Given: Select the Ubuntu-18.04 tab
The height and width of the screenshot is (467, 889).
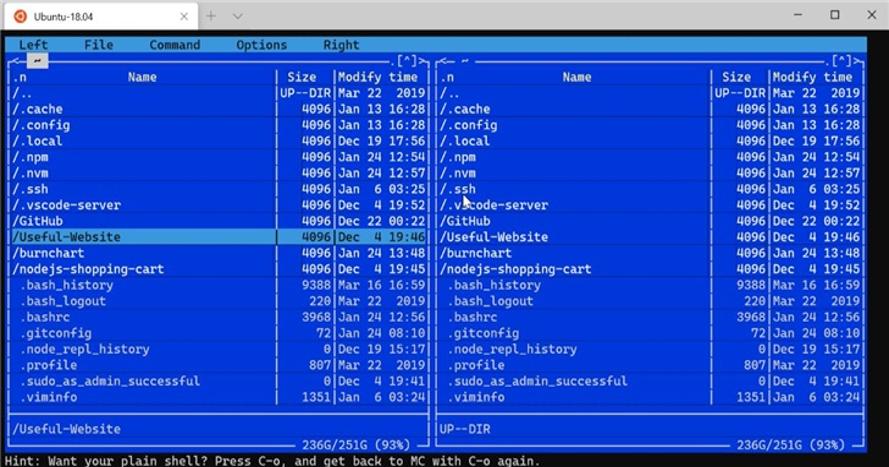Looking at the screenshot, I should click(x=101, y=16).
